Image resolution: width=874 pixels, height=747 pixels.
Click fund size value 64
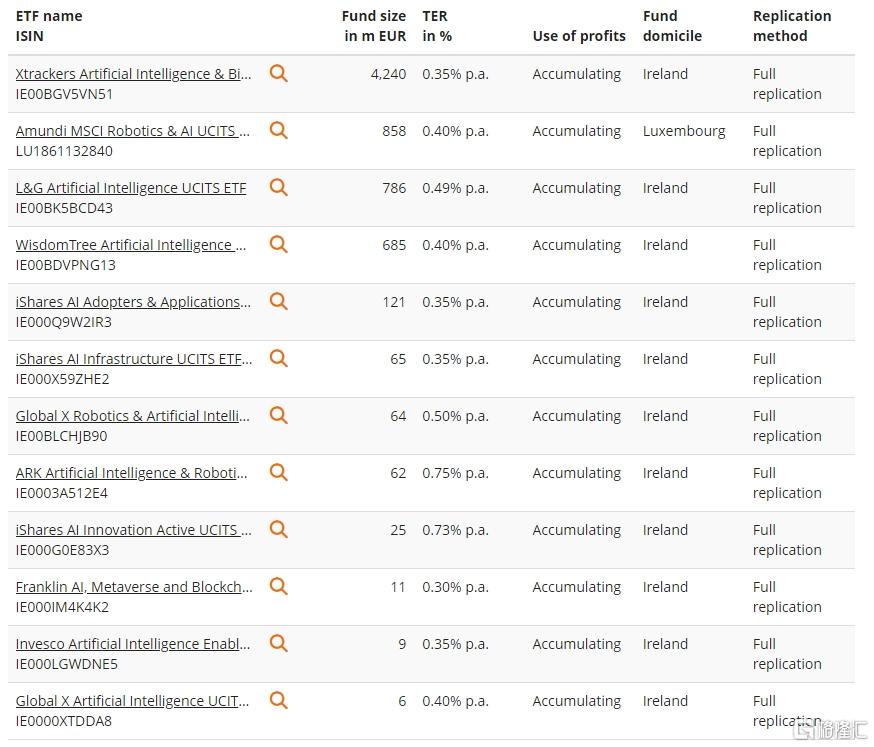point(398,416)
